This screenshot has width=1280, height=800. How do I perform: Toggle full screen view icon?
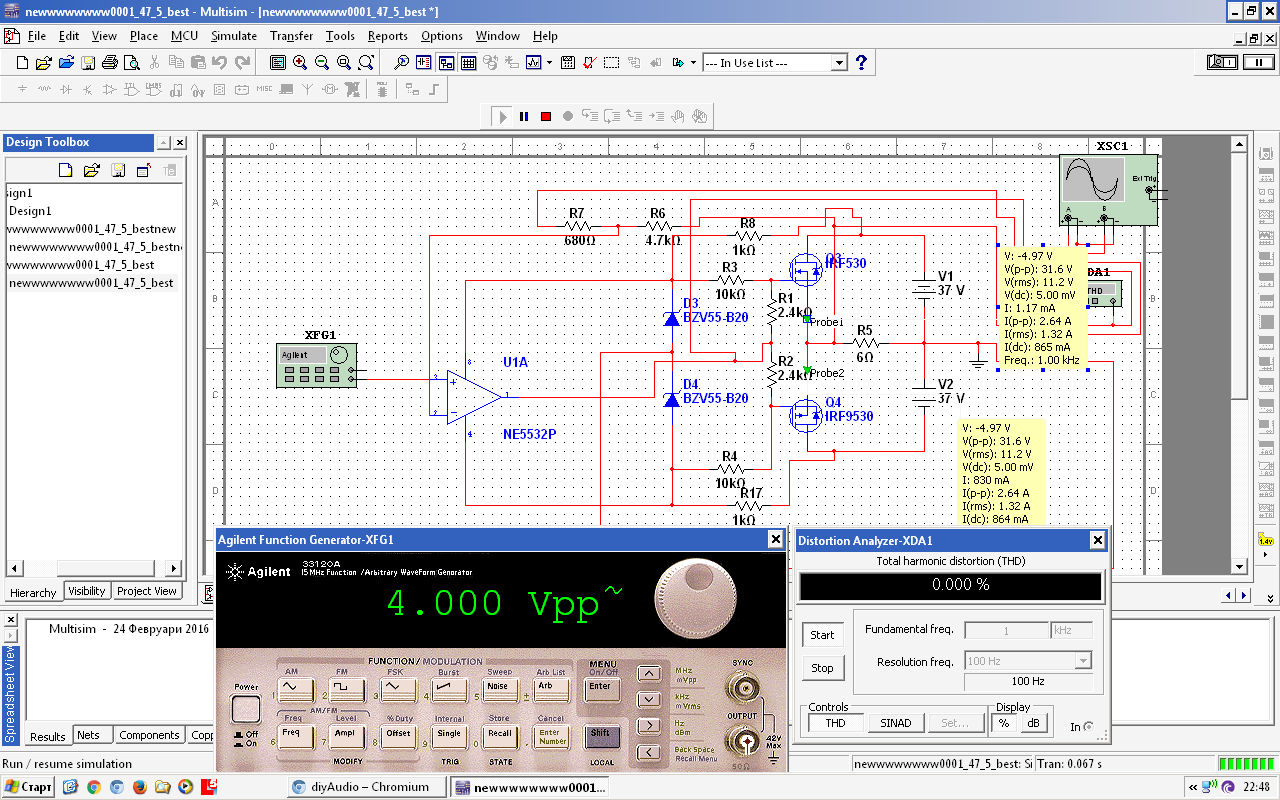click(278, 62)
